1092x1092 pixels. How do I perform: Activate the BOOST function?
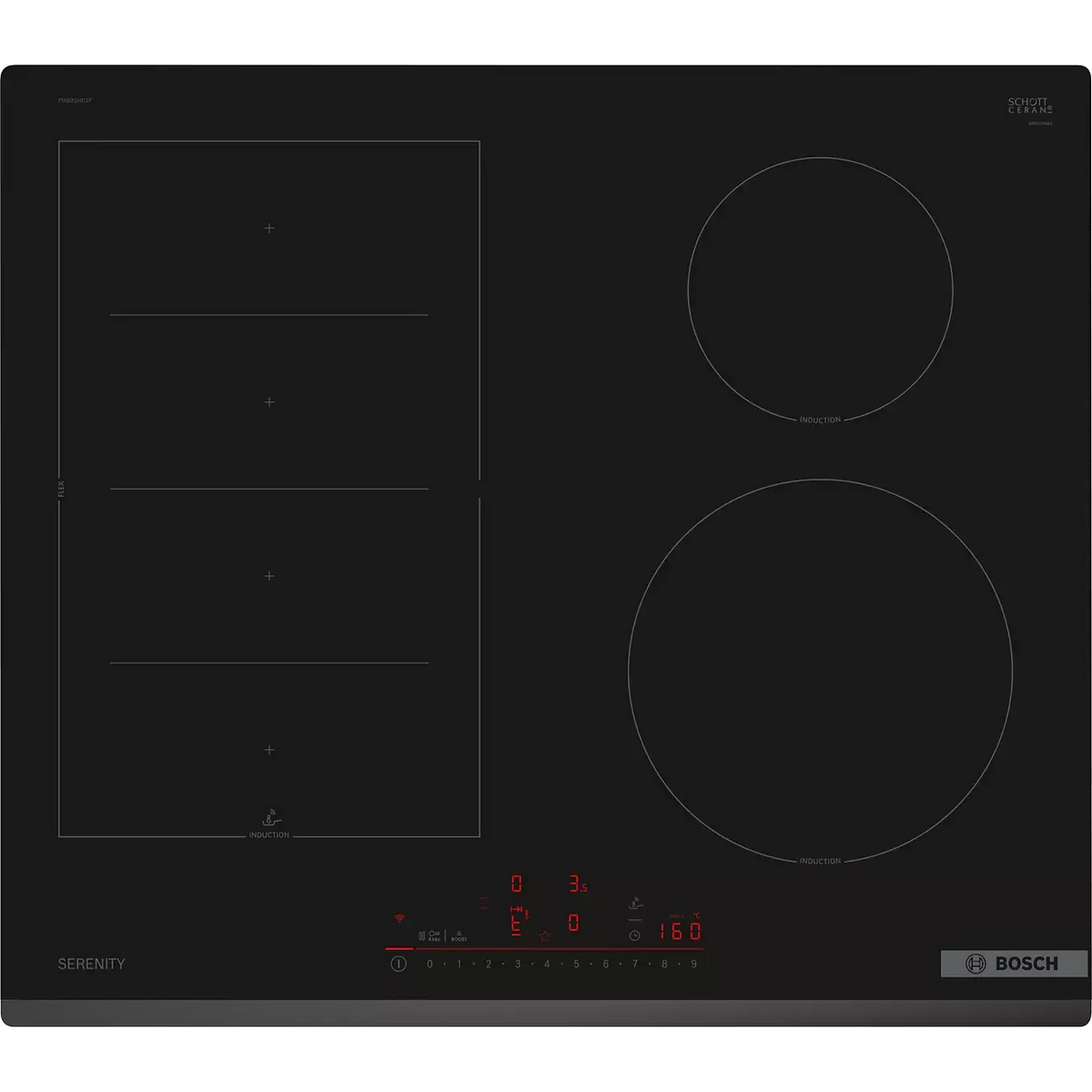pyautogui.click(x=459, y=935)
